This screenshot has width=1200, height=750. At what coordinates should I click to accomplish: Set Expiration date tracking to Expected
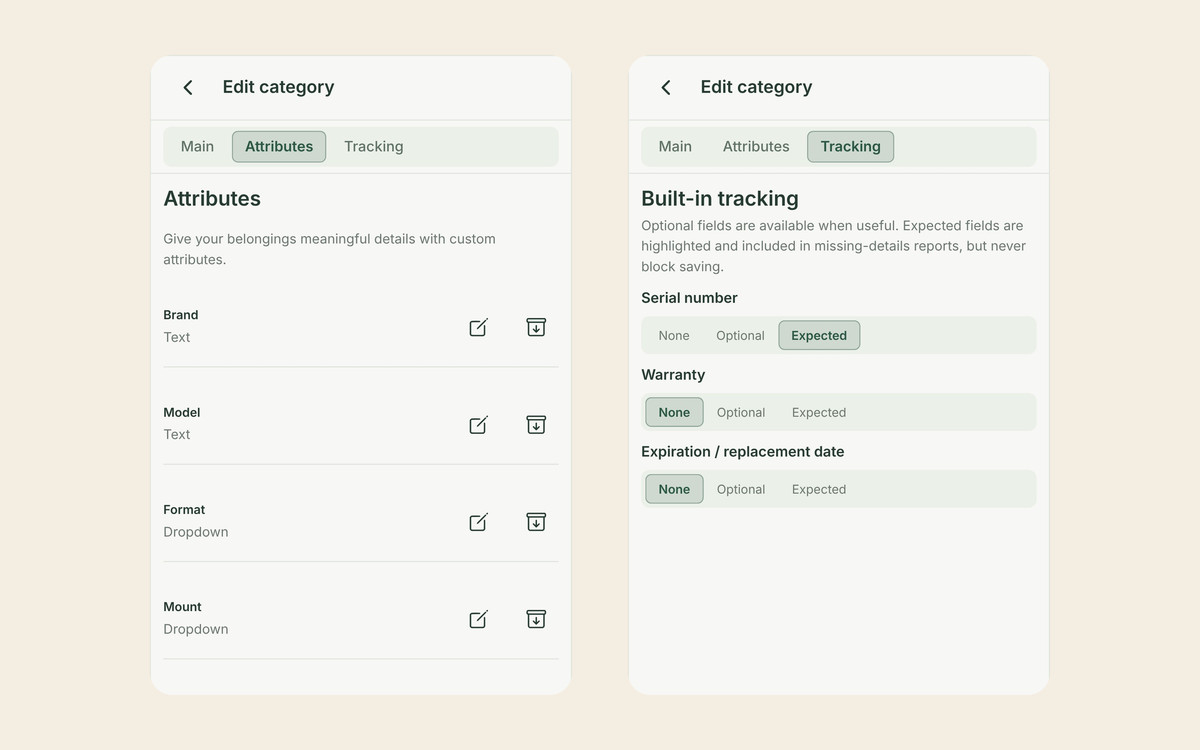pyautogui.click(x=819, y=489)
